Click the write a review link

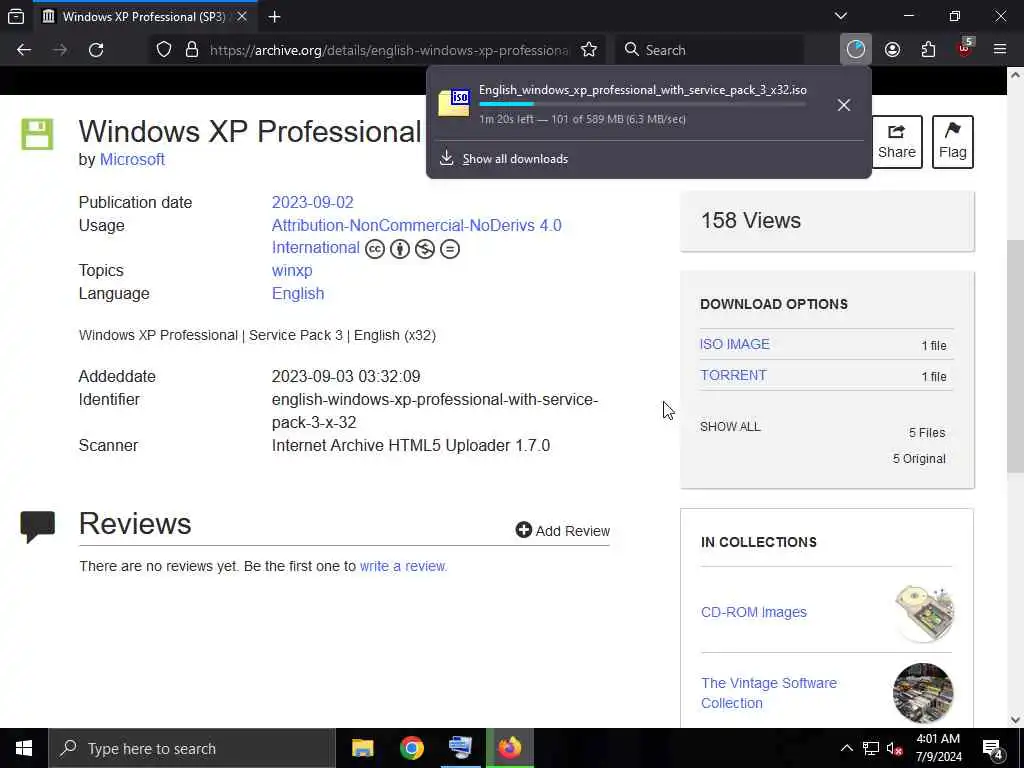click(404, 566)
